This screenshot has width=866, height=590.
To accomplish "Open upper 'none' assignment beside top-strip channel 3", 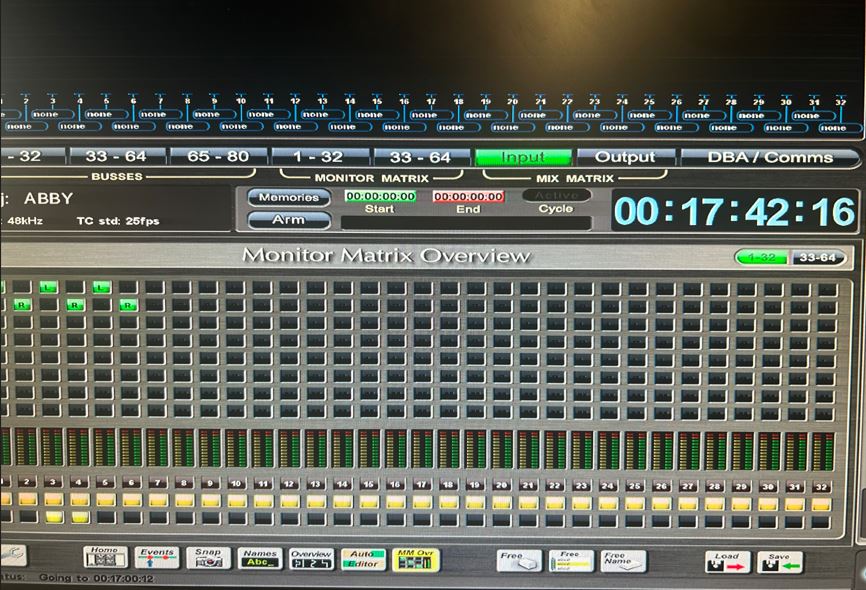I will coord(53,114).
